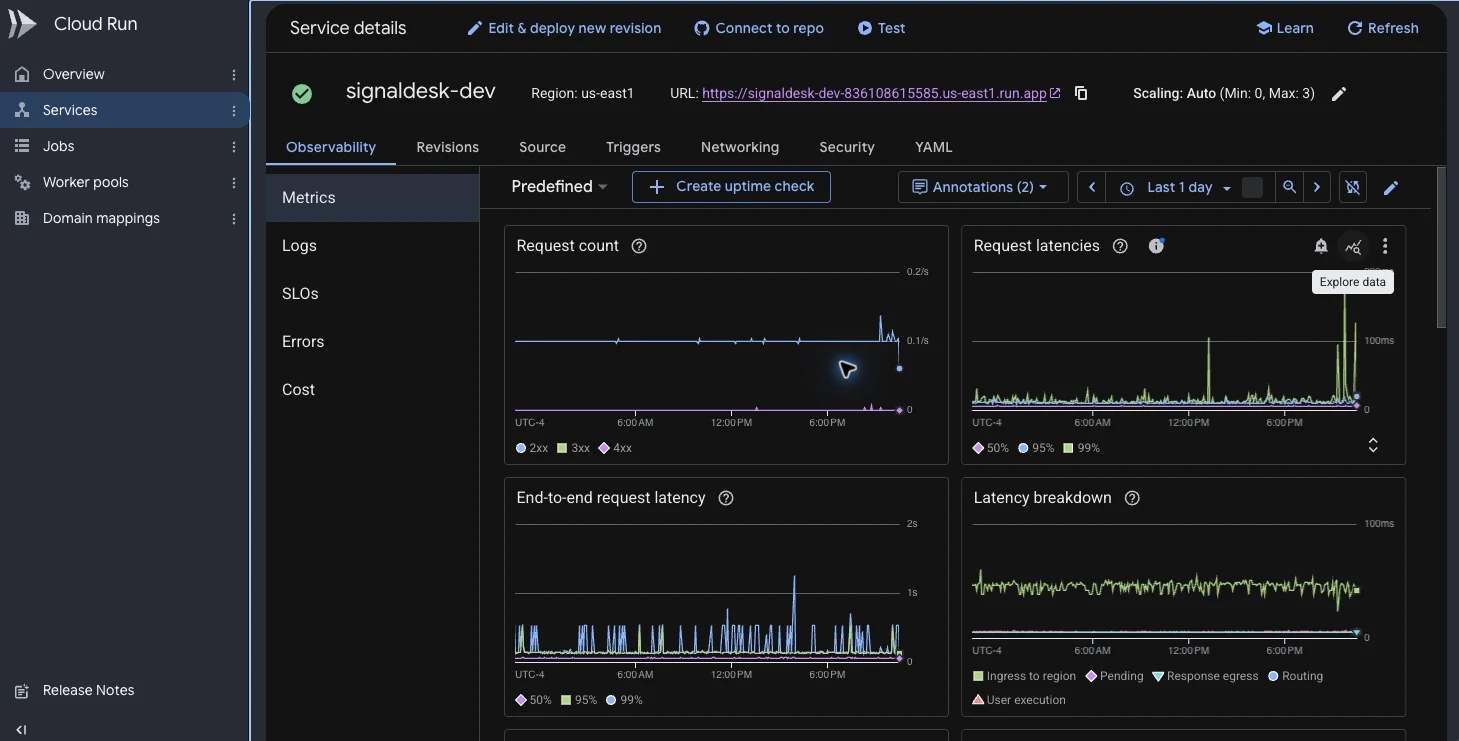Viewport: 1459px width, 741px height.
Task: Switch to the Revisions tab
Action: pyautogui.click(x=447, y=147)
